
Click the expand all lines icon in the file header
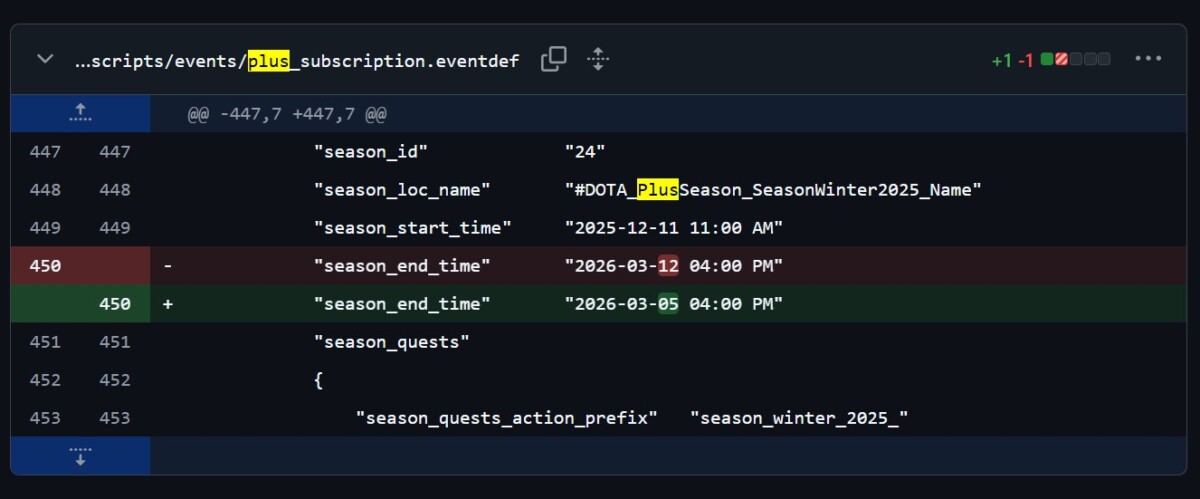point(597,60)
